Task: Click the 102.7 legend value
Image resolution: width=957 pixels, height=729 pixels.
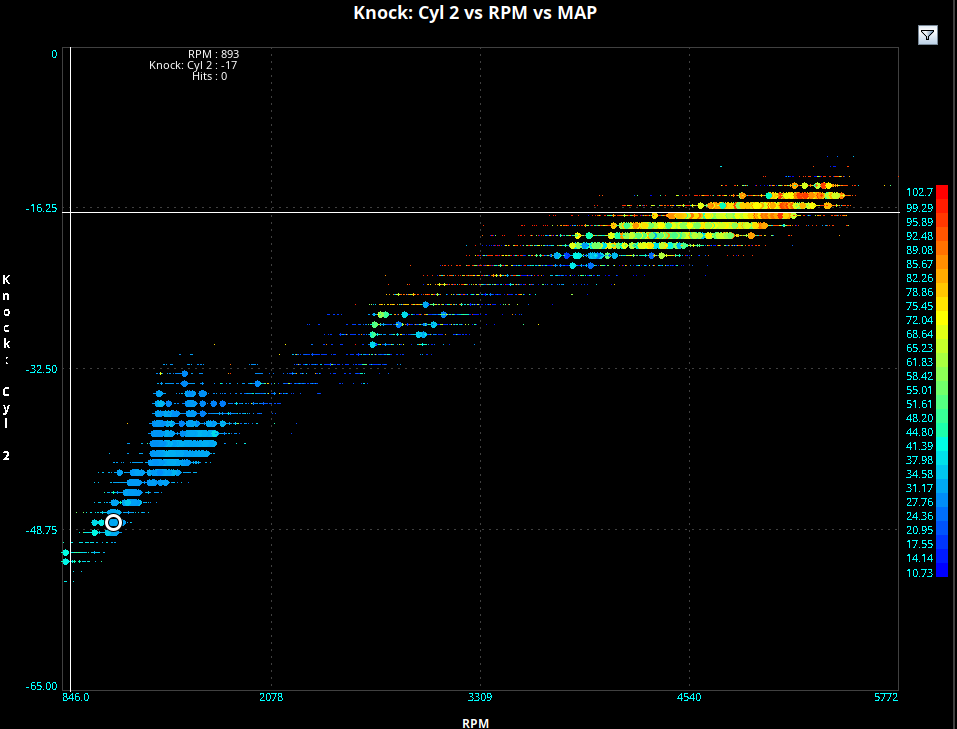Action: click(919, 192)
